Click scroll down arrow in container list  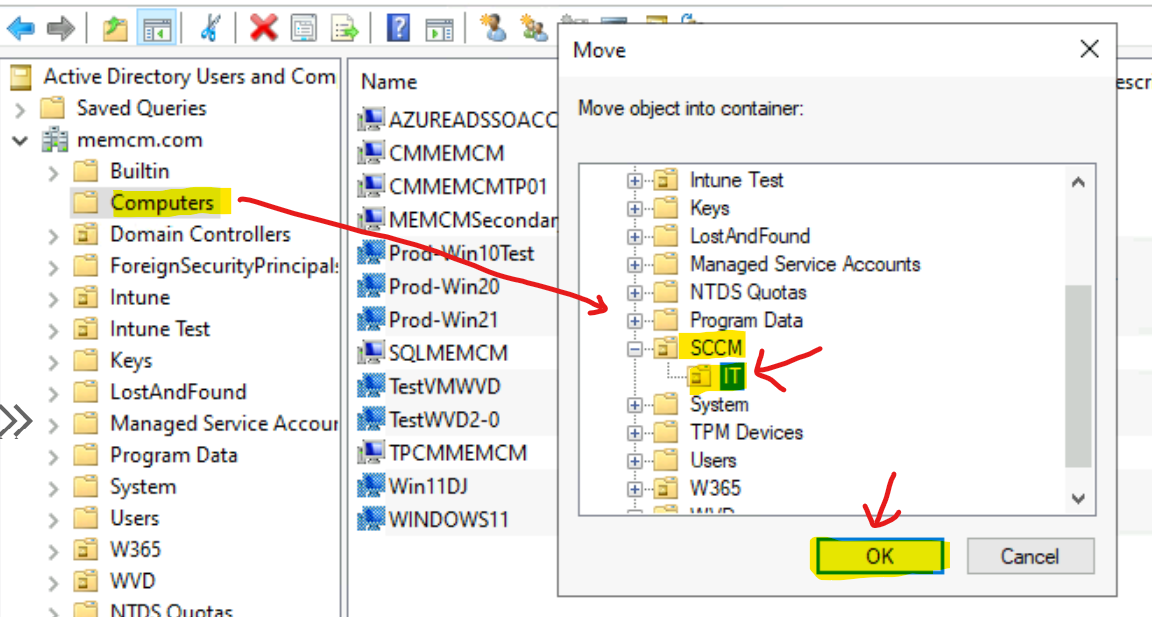click(x=1078, y=498)
